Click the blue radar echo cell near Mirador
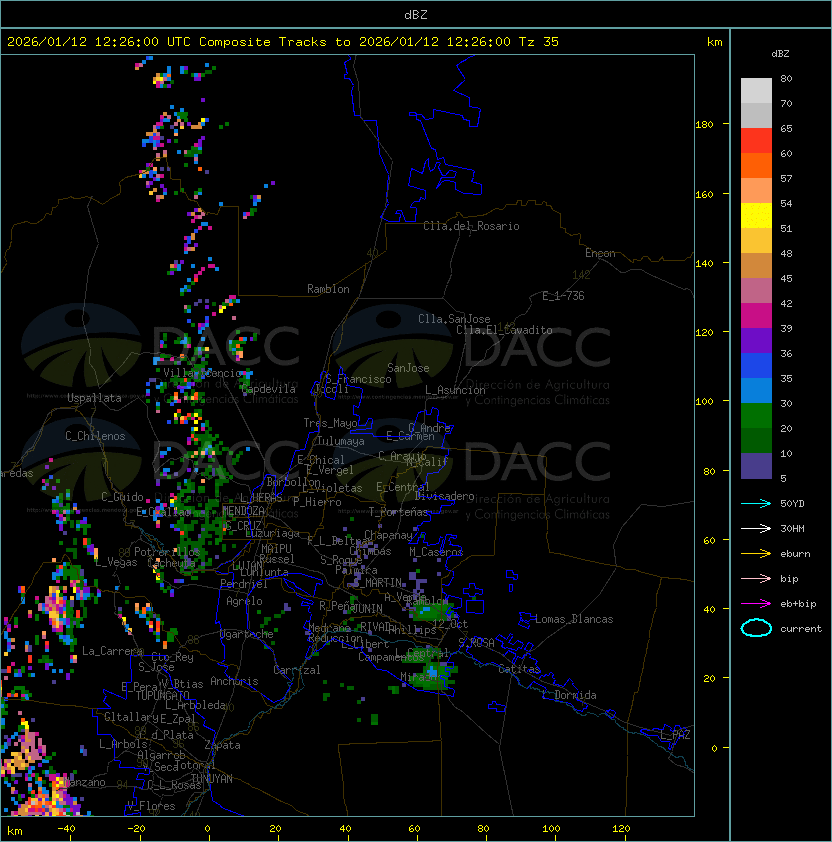 tap(433, 671)
